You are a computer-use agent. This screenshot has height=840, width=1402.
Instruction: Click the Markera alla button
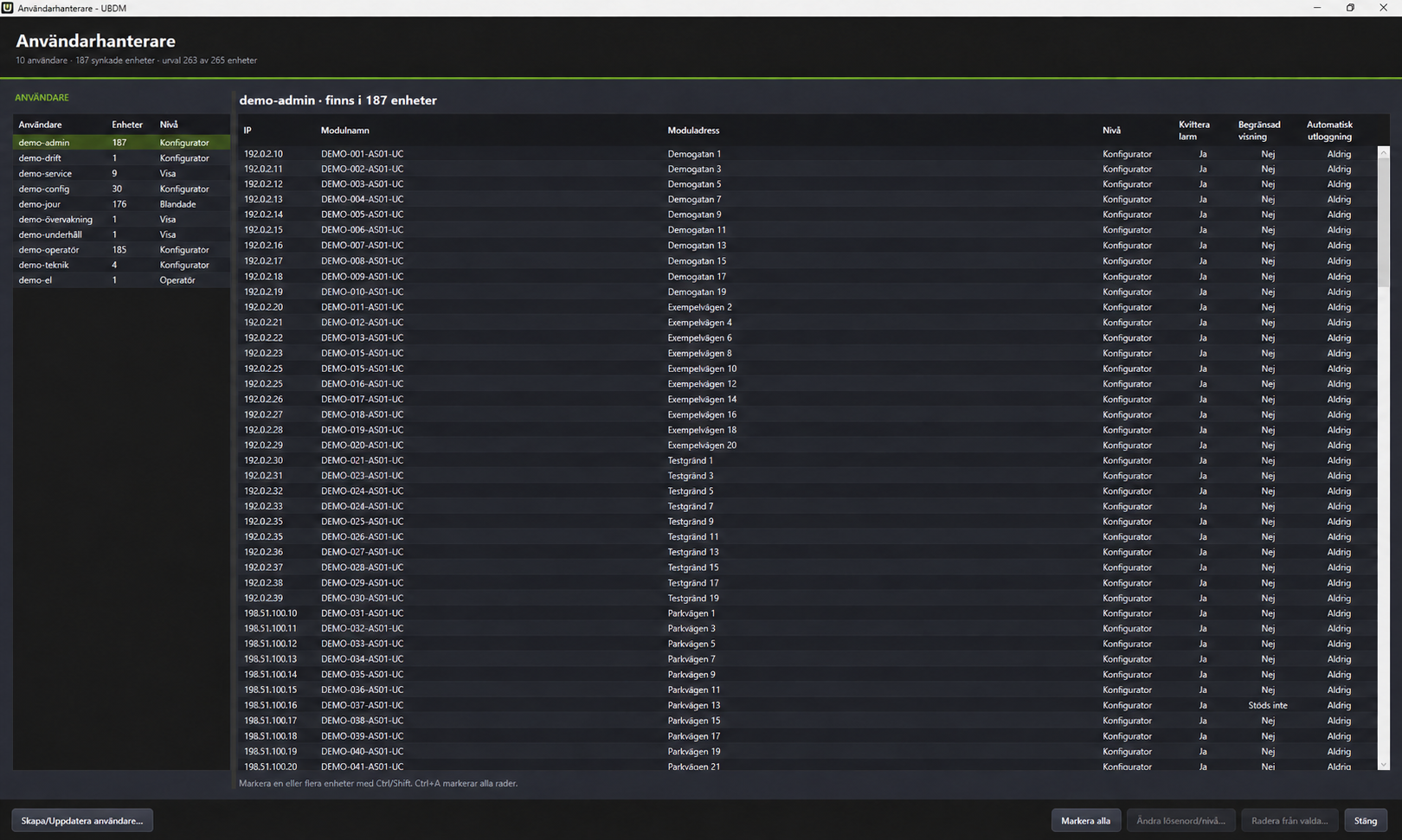[1085, 820]
